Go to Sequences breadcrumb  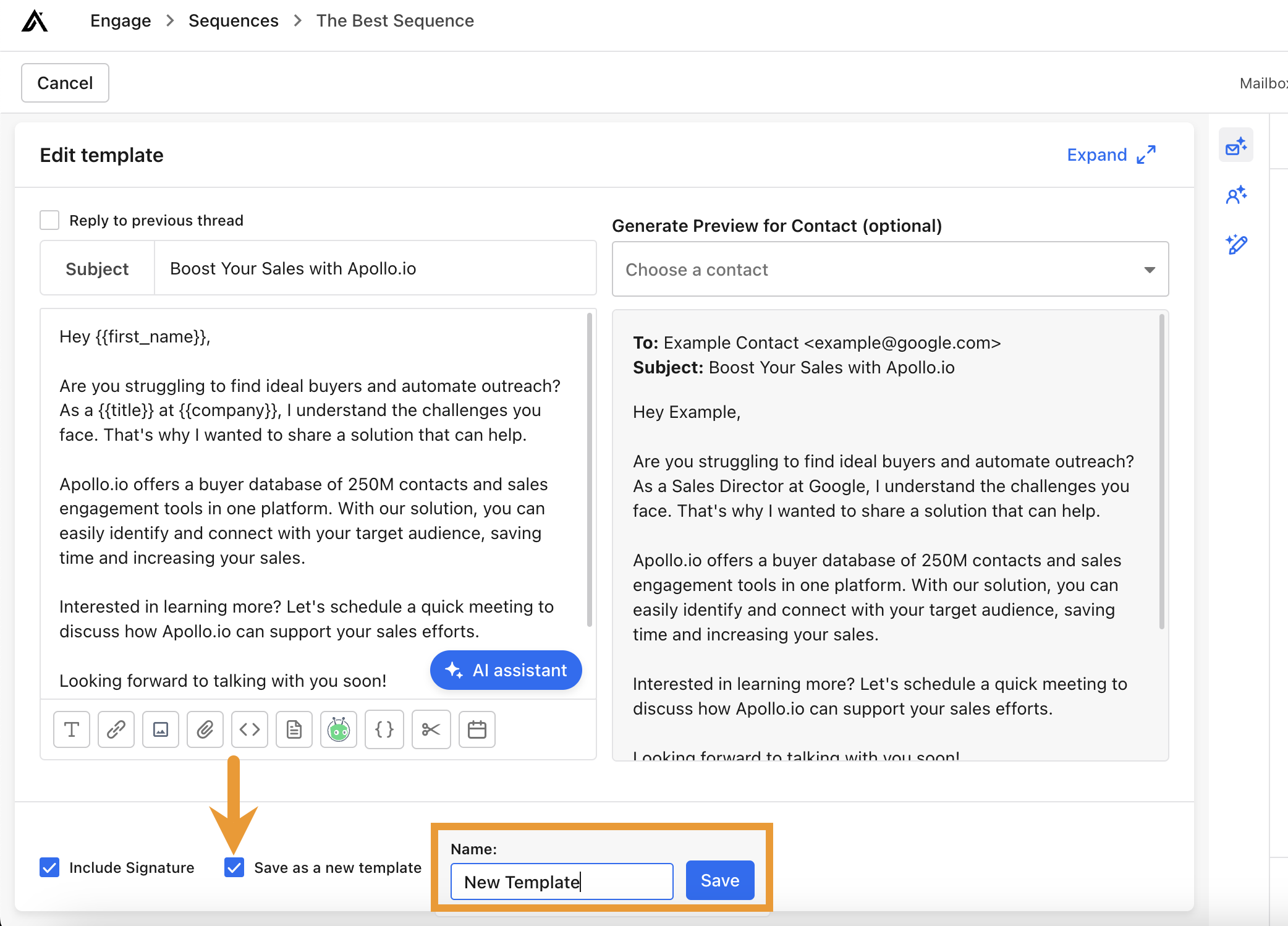point(234,20)
